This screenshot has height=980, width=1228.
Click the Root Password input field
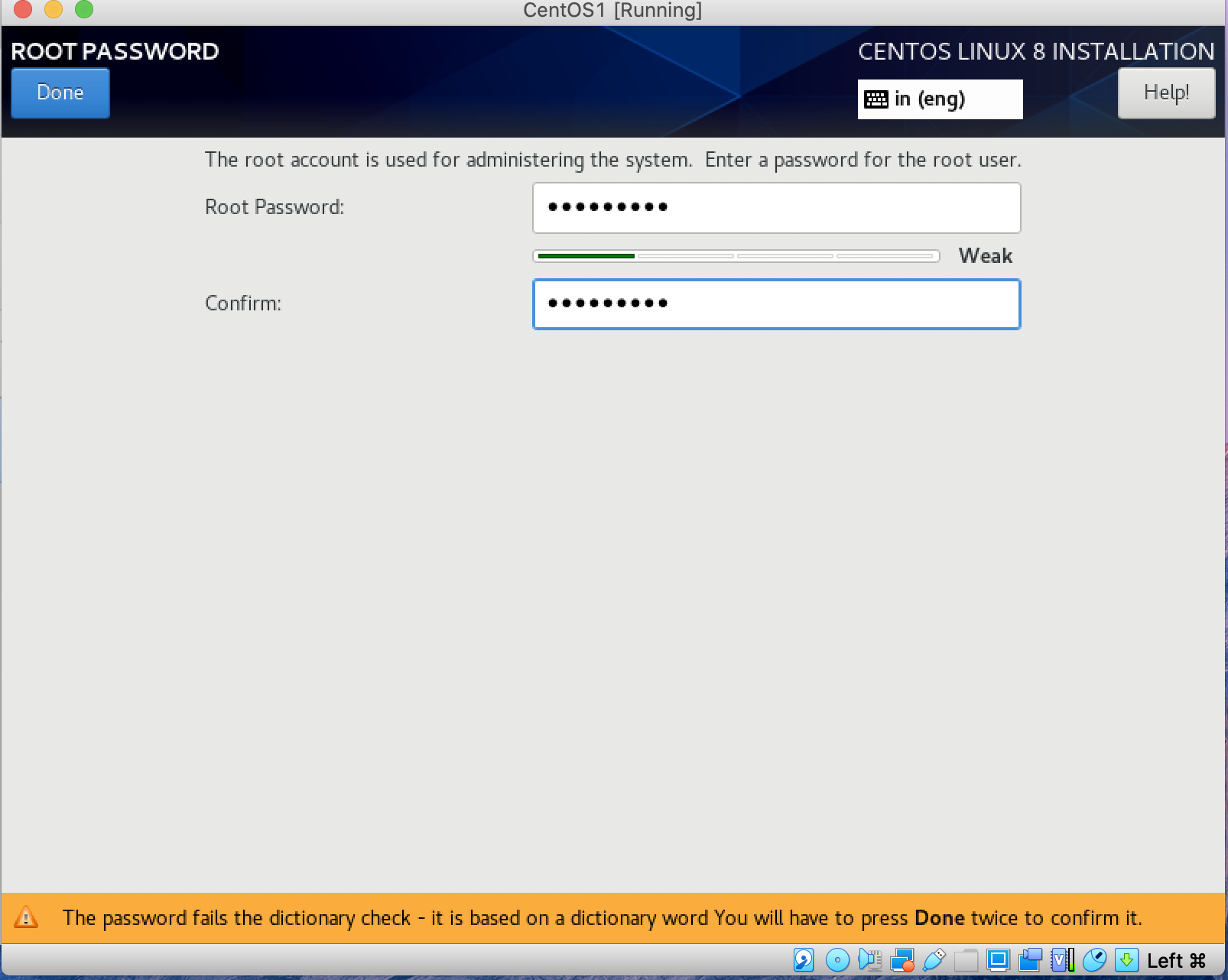tap(776, 208)
